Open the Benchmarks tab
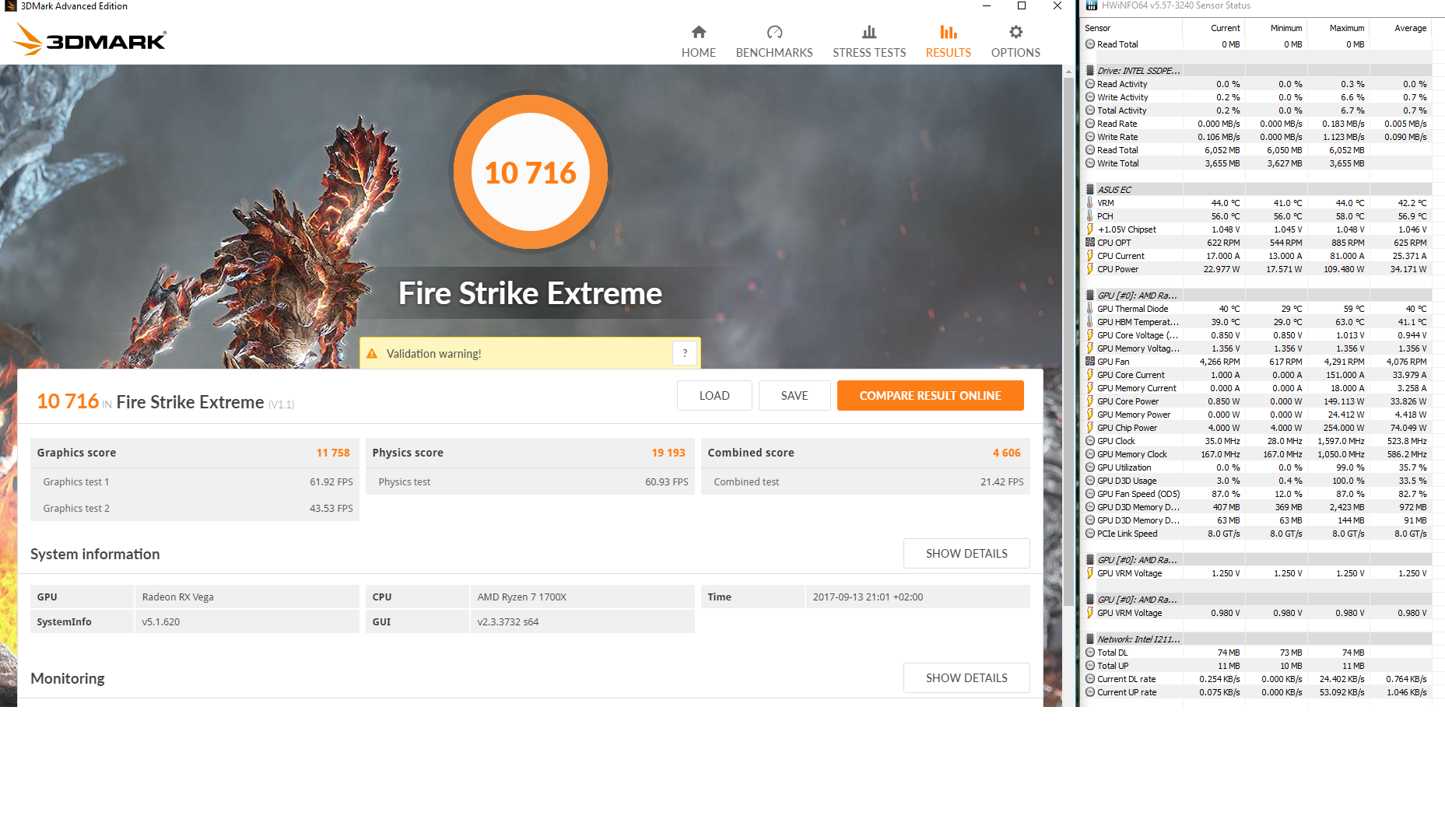The image size is (1445, 840). (774, 41)
